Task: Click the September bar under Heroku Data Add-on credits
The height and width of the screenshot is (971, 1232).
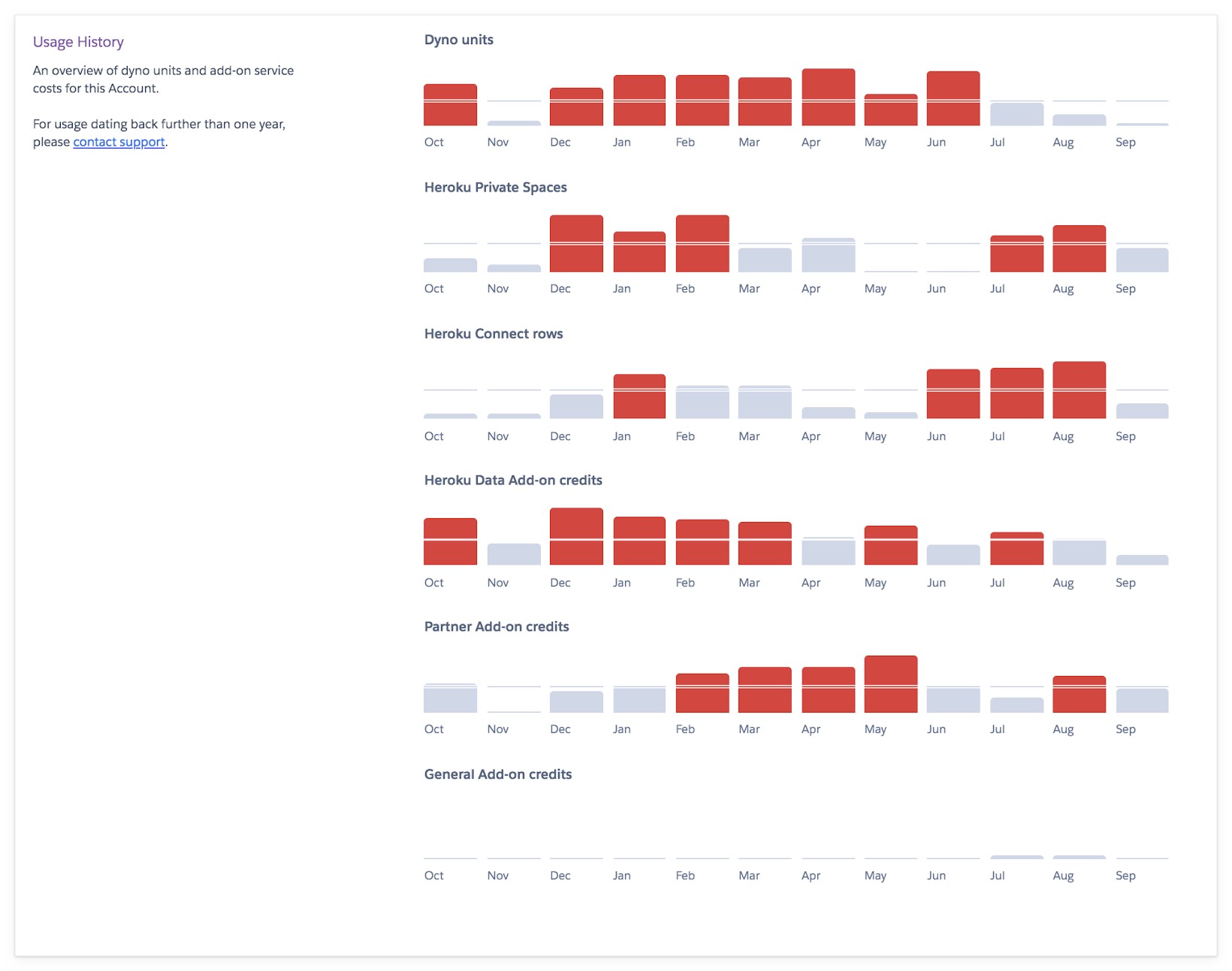Action: tap(1143, 562)
